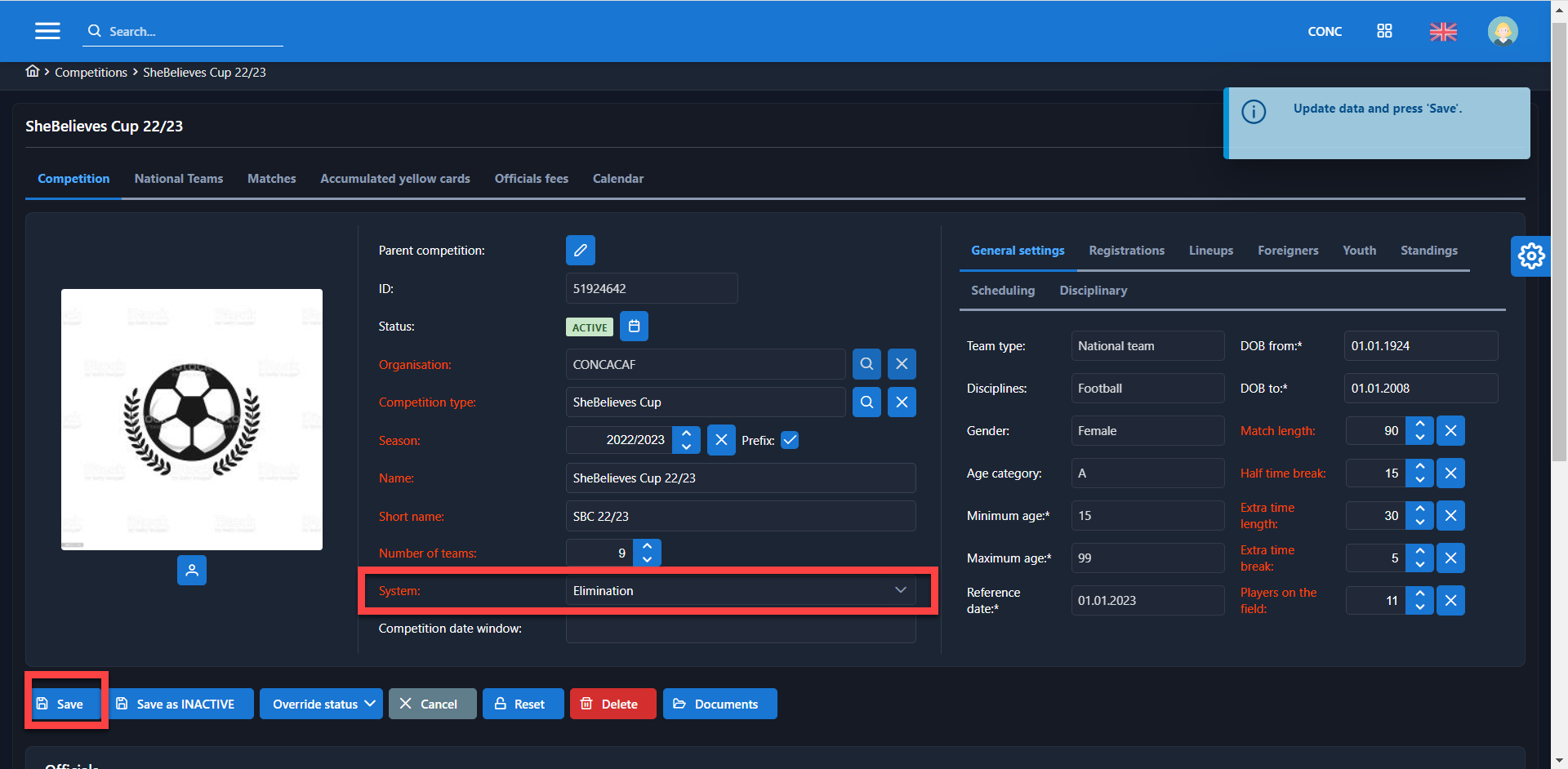
Task: Open the apps grid icon in the header
Action: pos(1384,31)
